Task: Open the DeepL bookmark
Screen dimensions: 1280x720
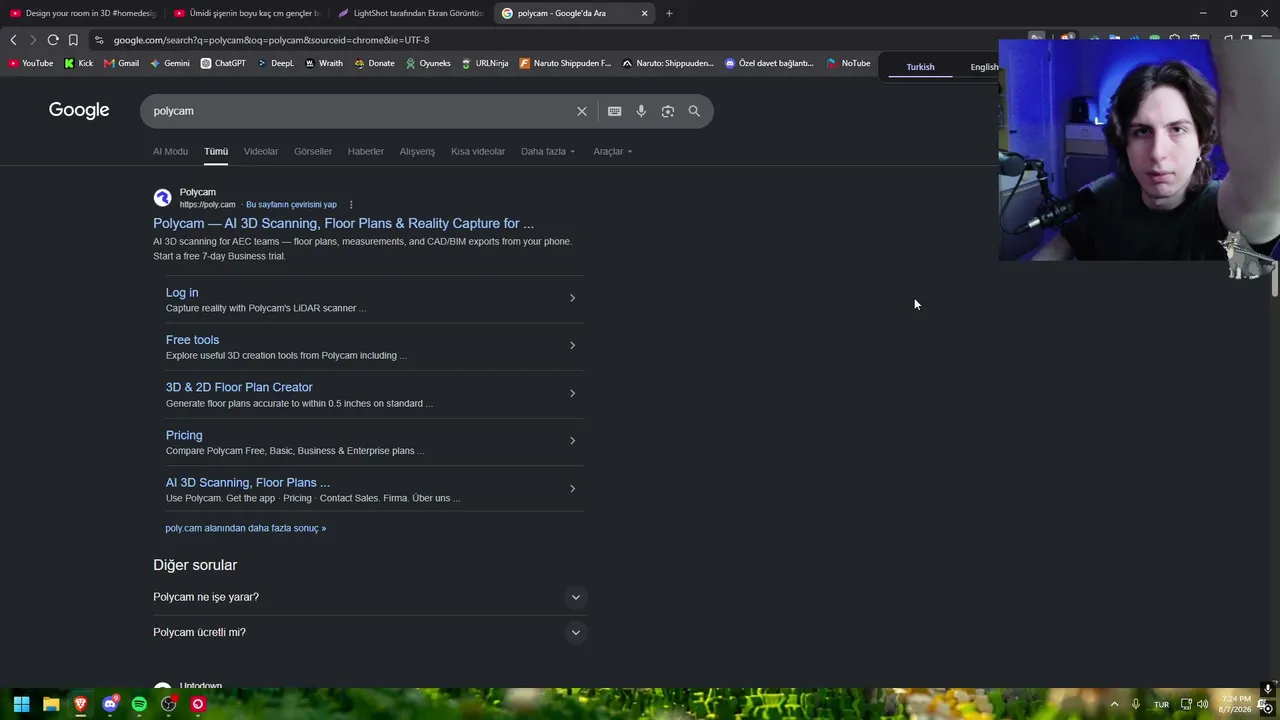Action: pos(275,63)
